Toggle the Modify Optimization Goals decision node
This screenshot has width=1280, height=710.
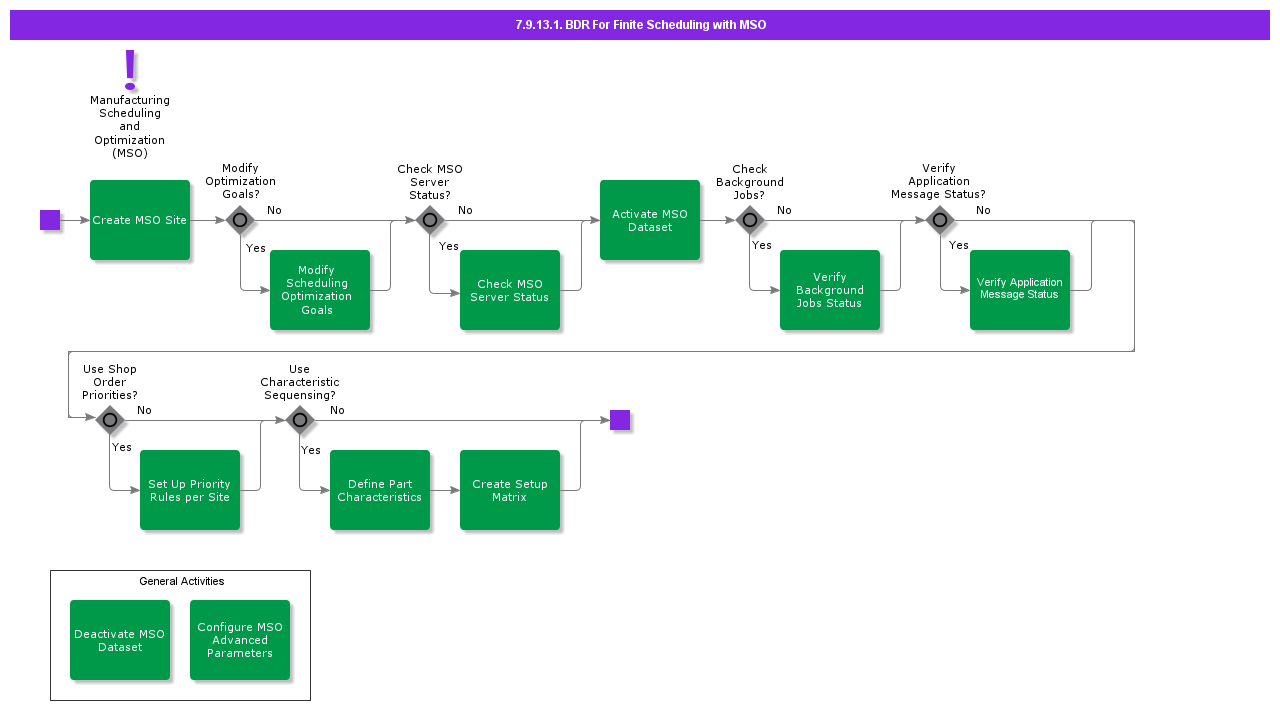coord(240,219)
